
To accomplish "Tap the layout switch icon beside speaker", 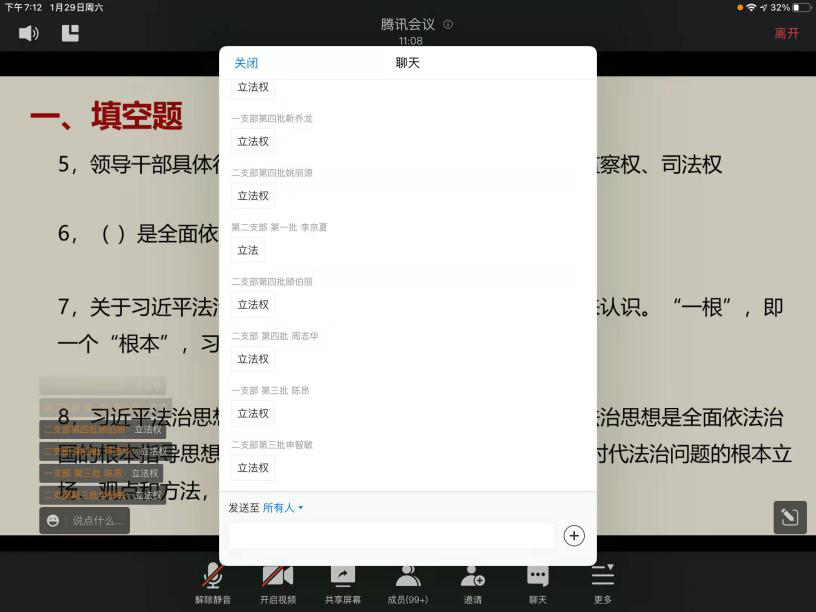I will pos(70,33).
